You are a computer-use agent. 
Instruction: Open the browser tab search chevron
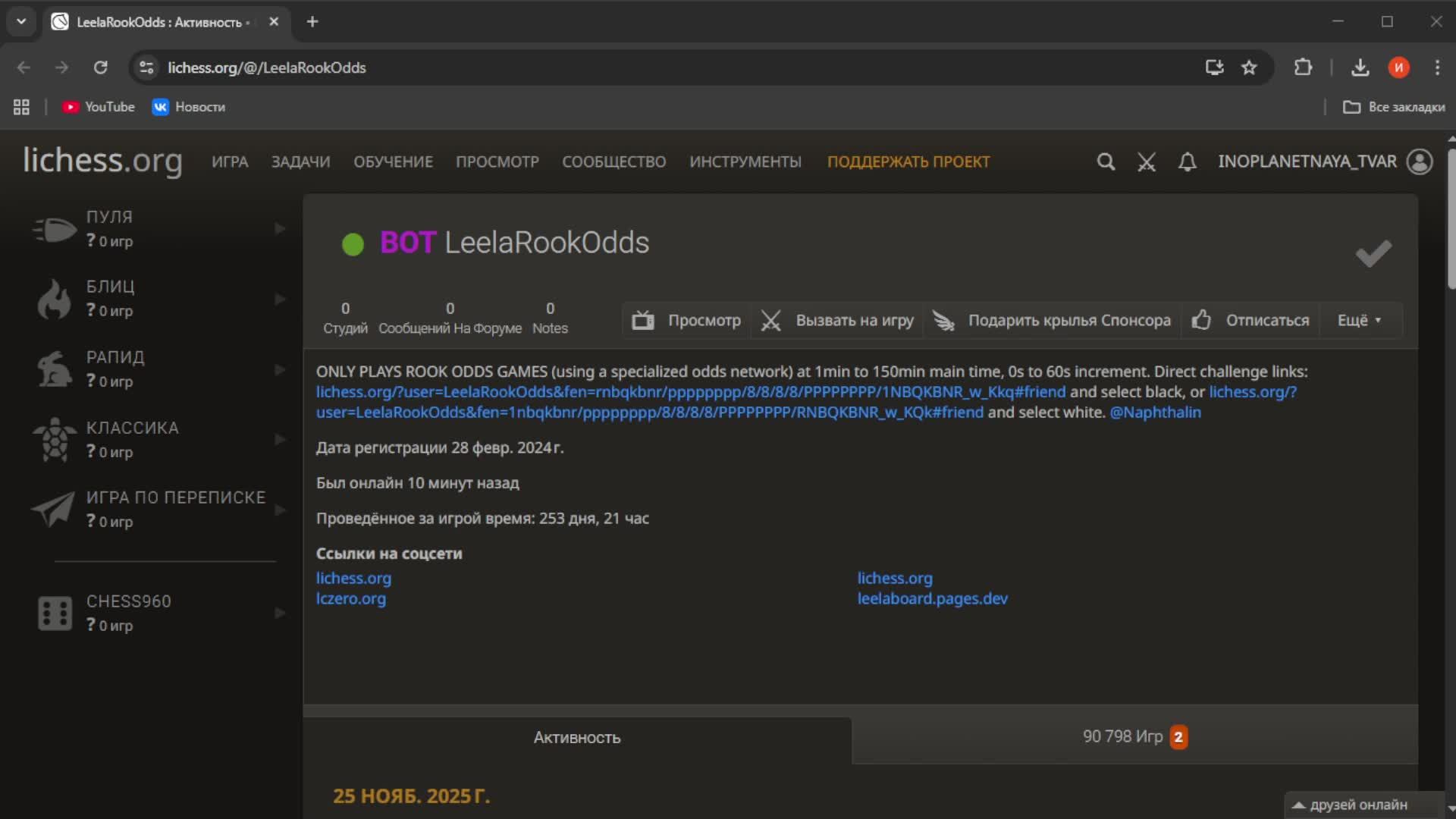point(21,21)
